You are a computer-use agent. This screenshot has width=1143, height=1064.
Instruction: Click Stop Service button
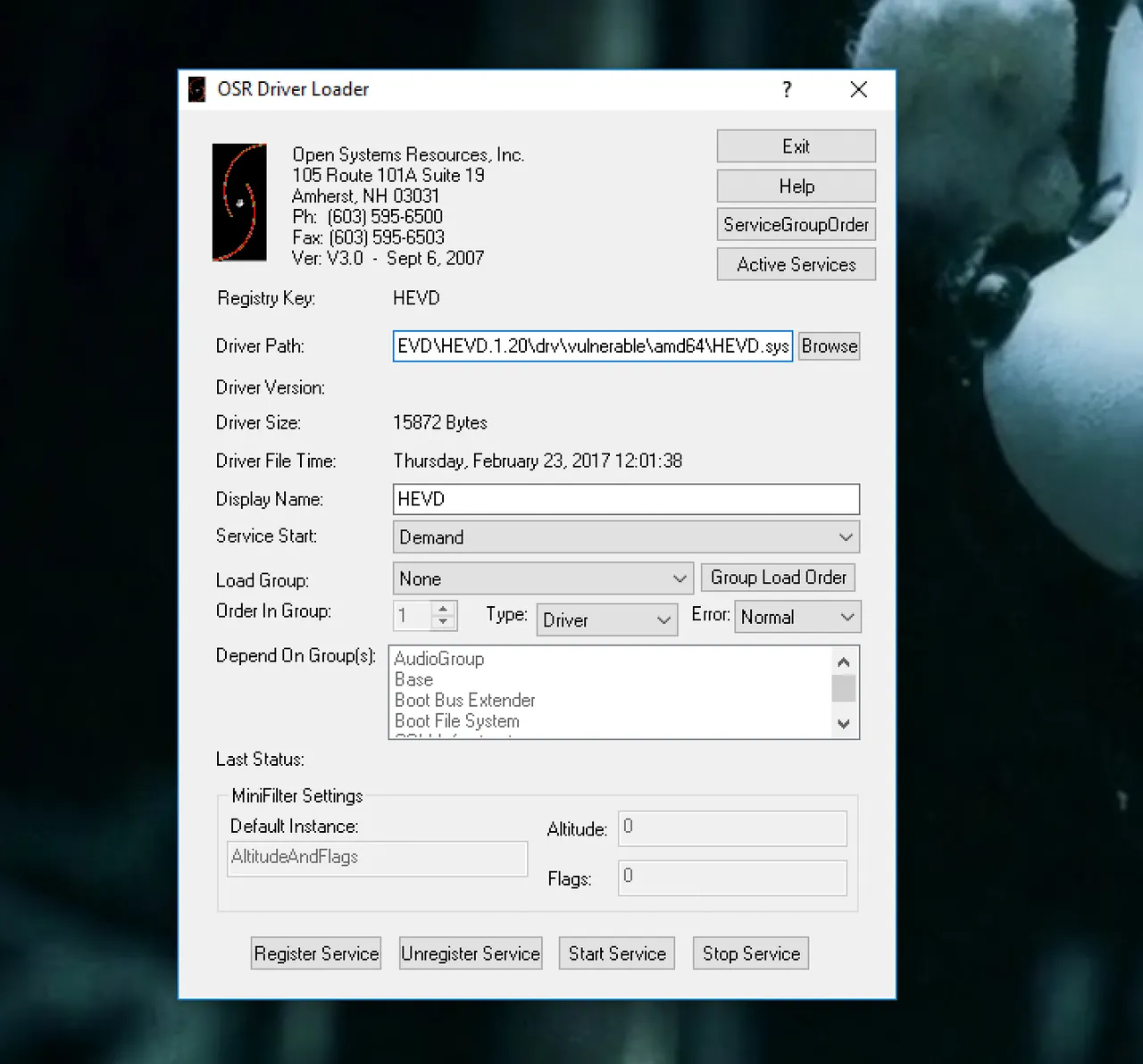pyautogui.click(x=751, y=953)
